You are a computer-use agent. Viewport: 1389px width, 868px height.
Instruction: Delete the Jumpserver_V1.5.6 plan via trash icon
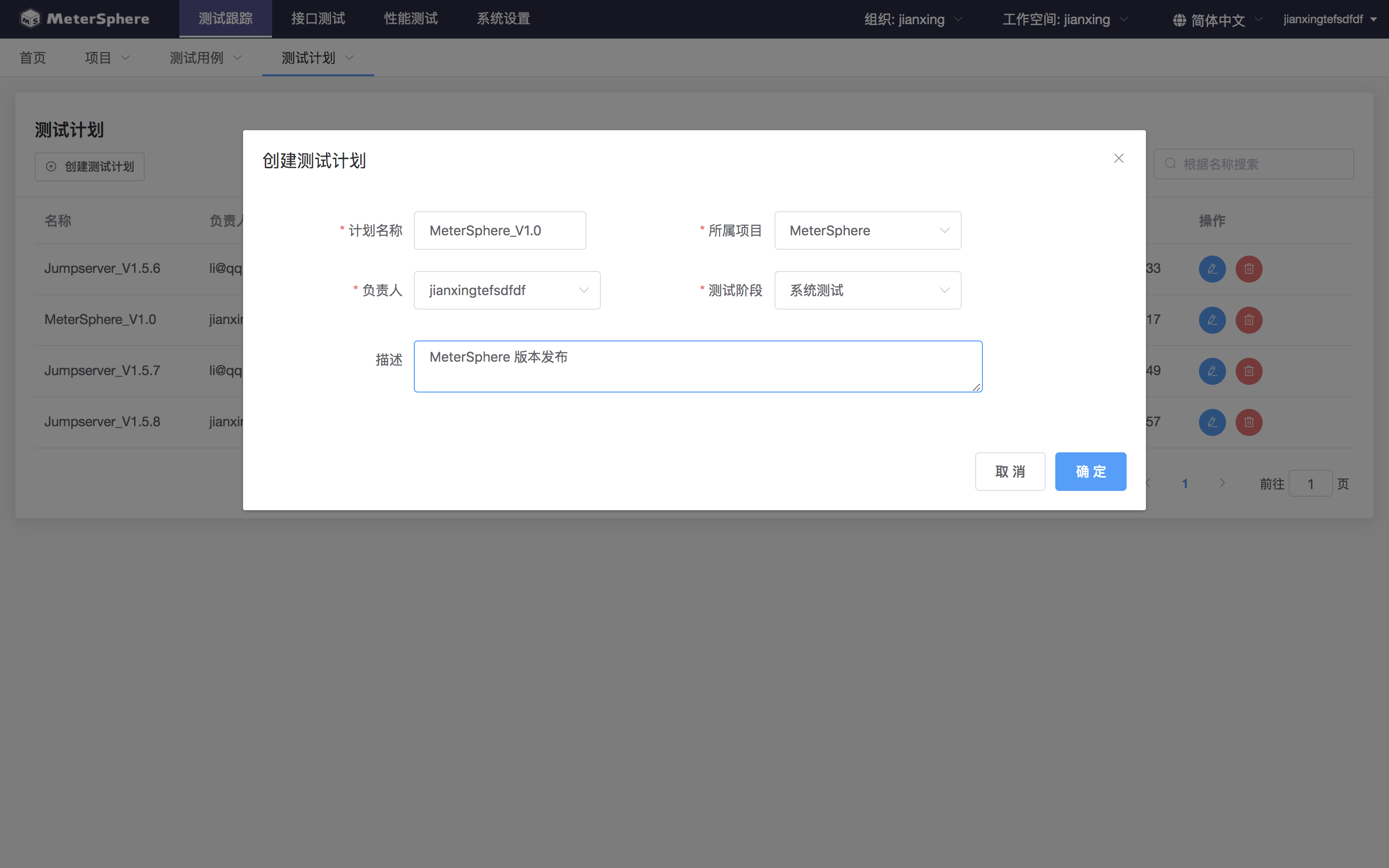(x=1249, y=269)
